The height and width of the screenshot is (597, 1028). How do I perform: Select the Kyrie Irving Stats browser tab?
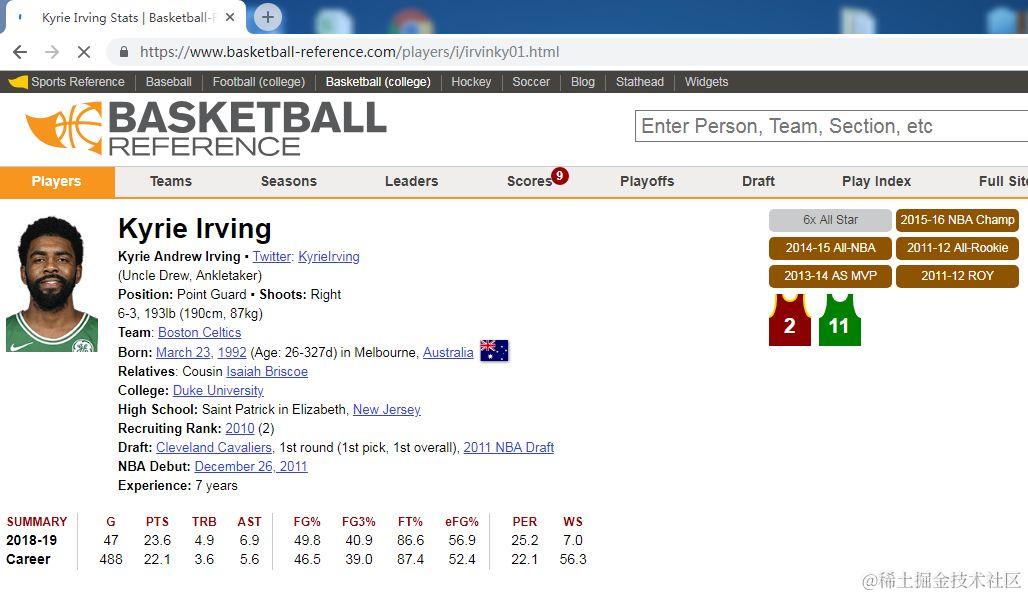125,18
